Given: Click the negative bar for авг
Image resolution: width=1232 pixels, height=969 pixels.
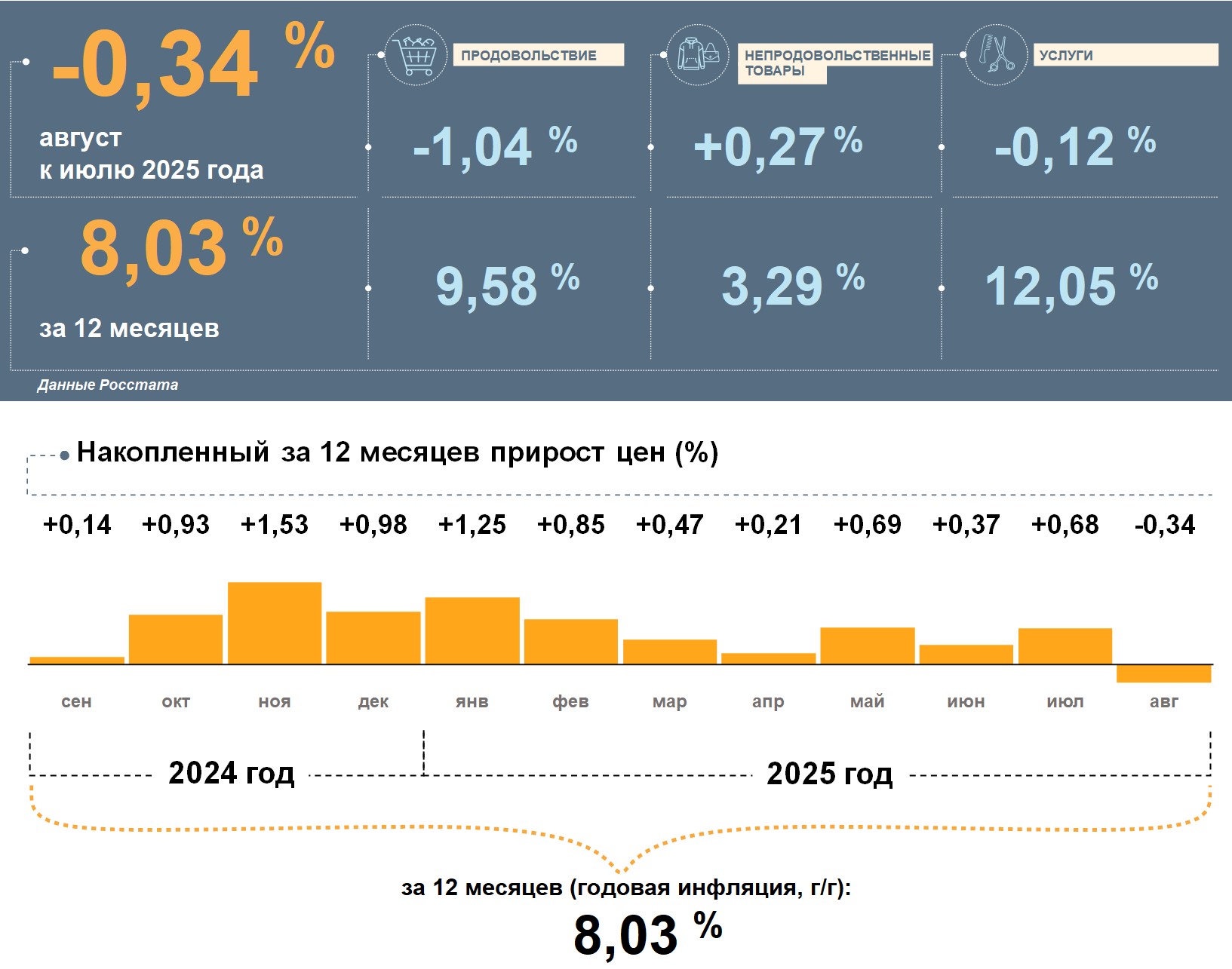Looking at the screenshot, I should click(x=1163, y=673).
